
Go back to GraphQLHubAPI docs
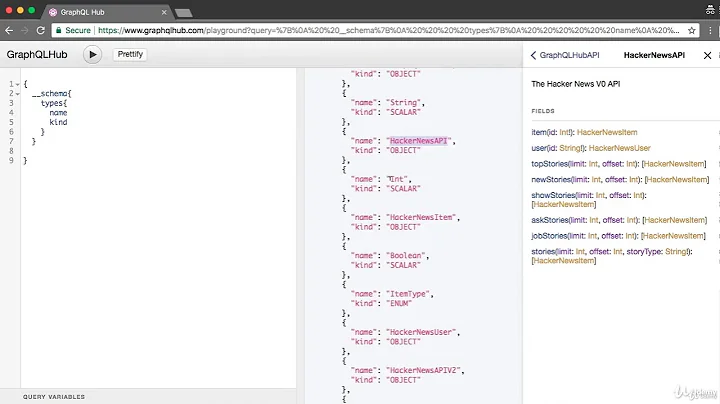(x=565, y=55)
